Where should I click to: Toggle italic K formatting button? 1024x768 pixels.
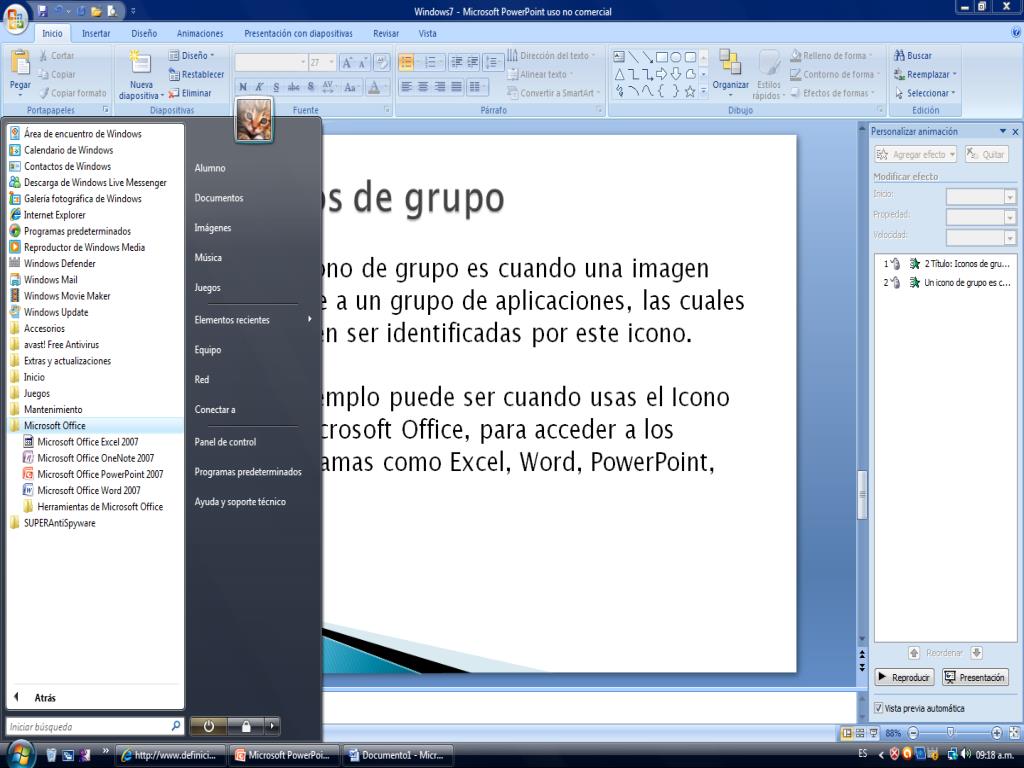pyautogui.click(x=259, y=87)
